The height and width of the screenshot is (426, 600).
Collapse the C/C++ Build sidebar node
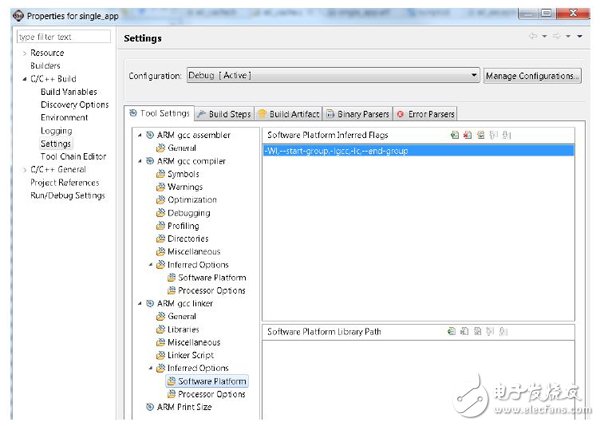coord(24,79)
